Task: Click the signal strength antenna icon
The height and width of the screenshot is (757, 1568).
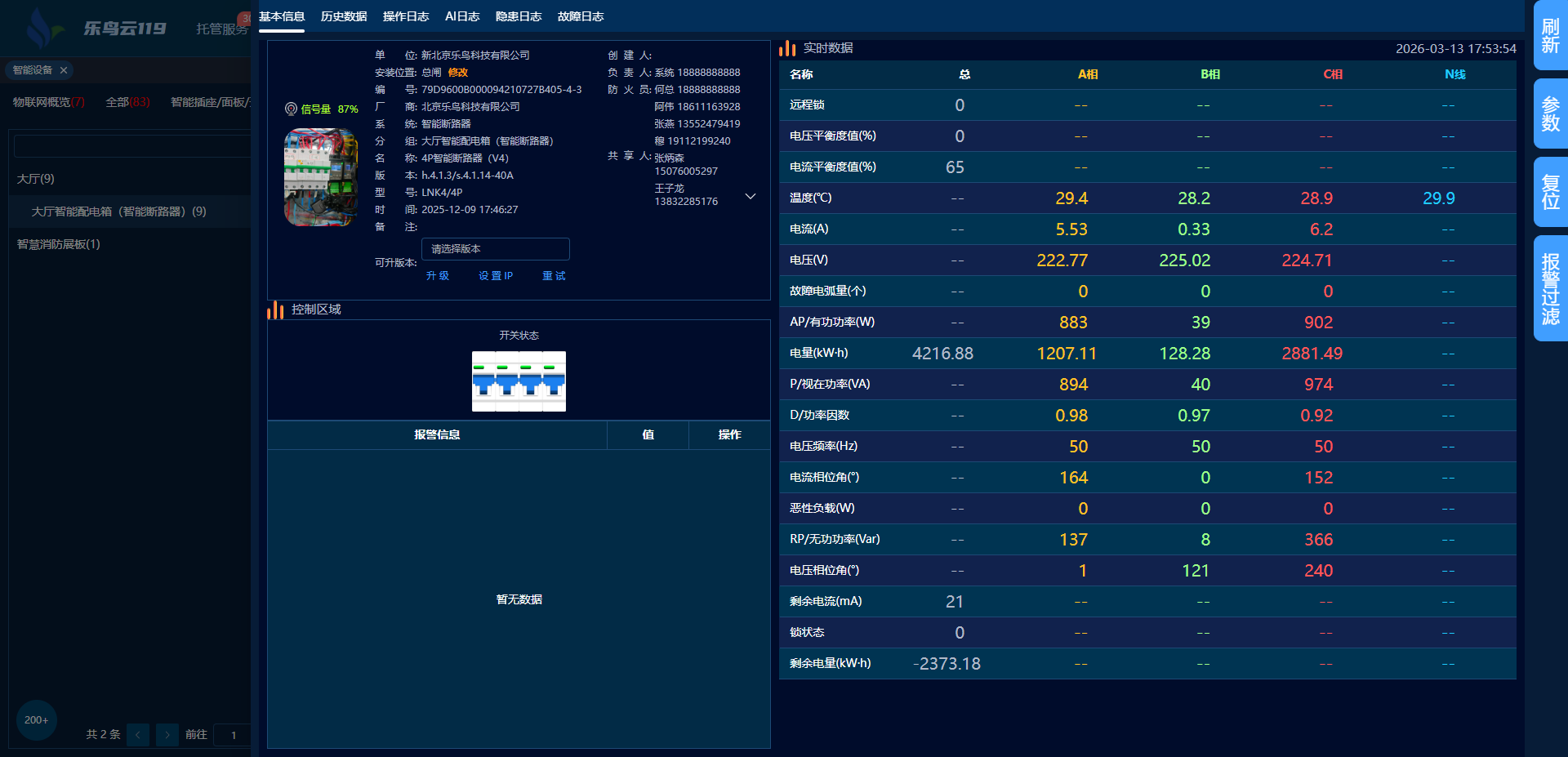Action: tap(291, 109)
